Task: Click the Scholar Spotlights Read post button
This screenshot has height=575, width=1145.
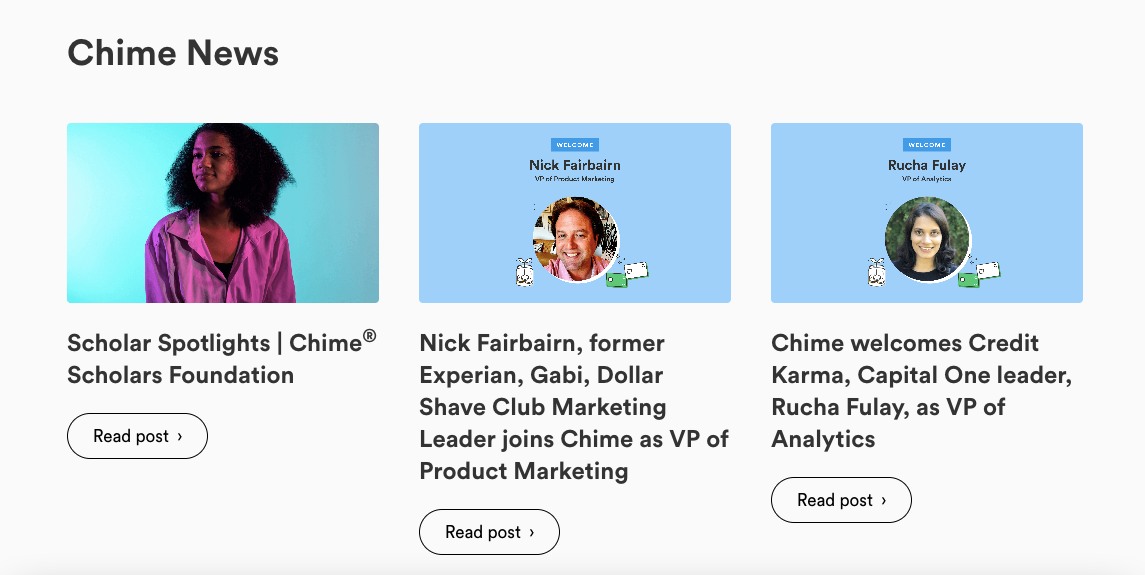Action: click(x=137, y=436)
